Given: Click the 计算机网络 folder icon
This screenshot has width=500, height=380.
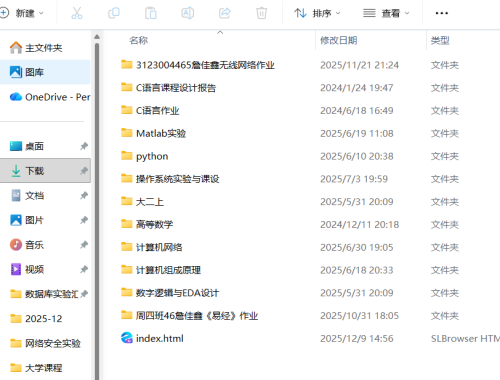Looking at the screenshot, I should coord(127,247).
